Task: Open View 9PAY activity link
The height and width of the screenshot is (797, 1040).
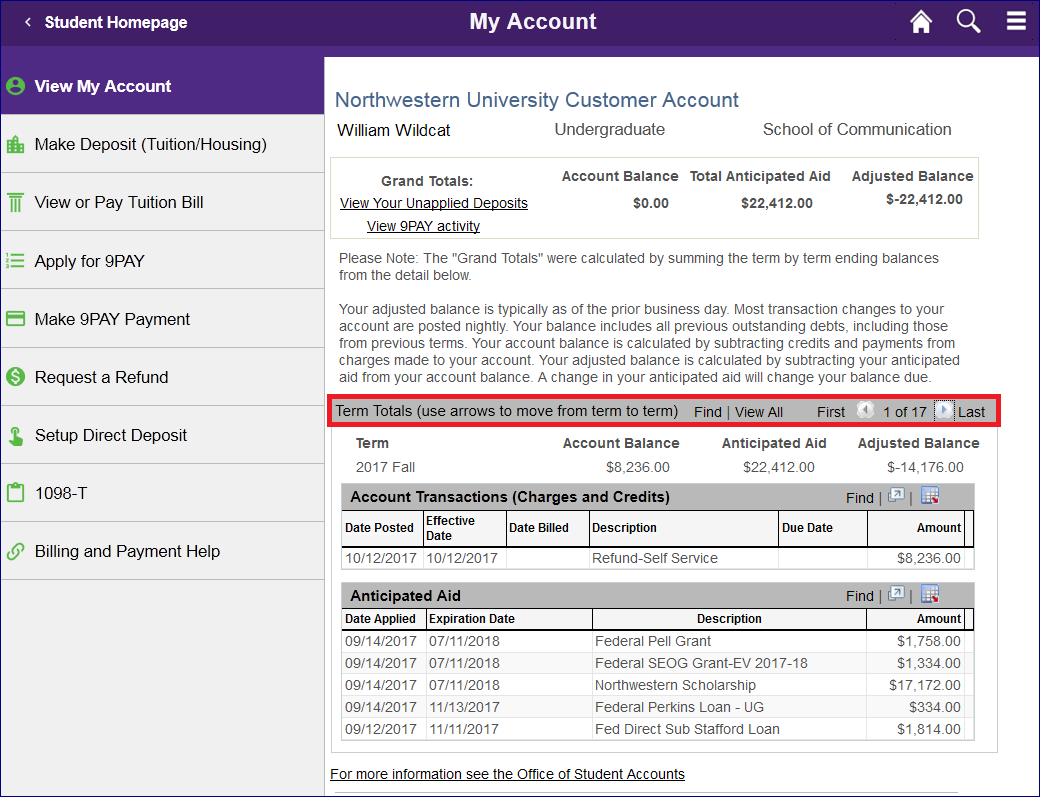Action: (x=423, y=226)
